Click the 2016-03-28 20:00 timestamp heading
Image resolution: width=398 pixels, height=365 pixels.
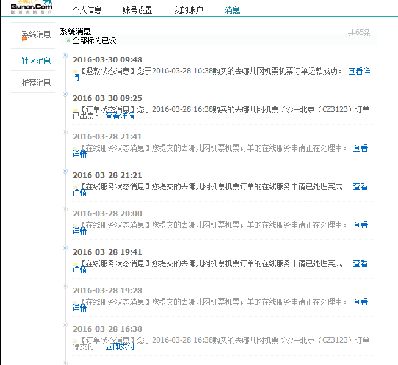pos(107,213)
